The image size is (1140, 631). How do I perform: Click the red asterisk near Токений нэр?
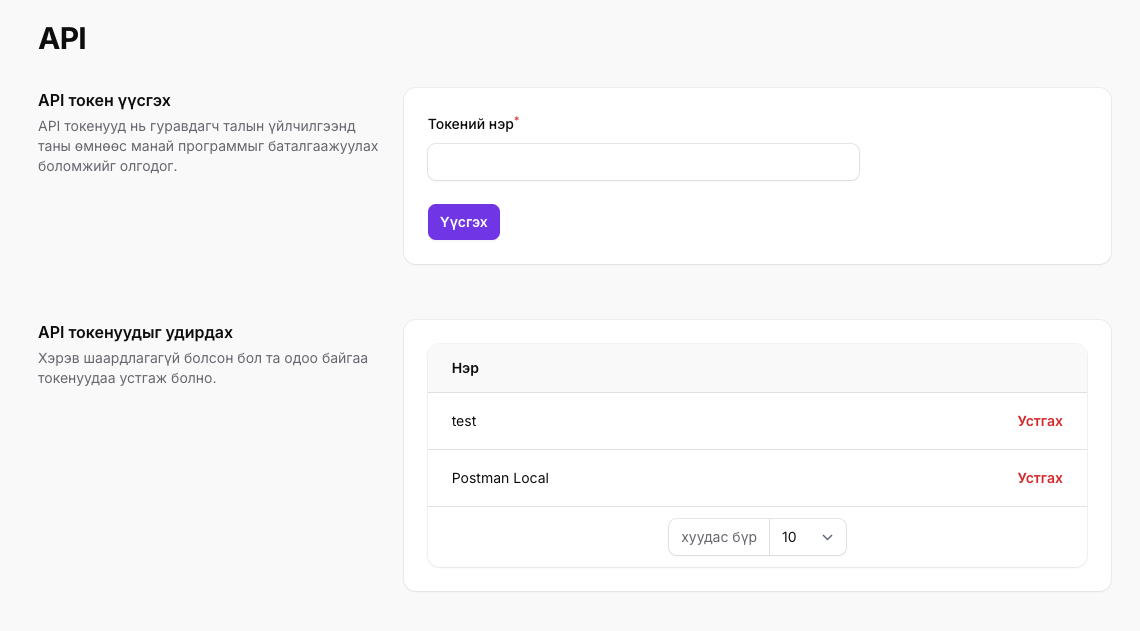[517, 120]
